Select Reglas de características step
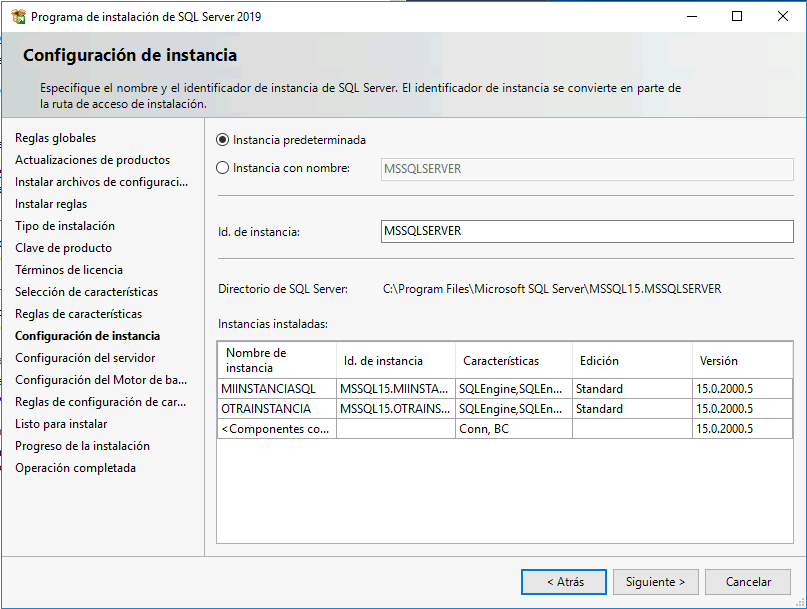Image resolution: width=807 pixels, height=609 pixels. pos(79,314)
